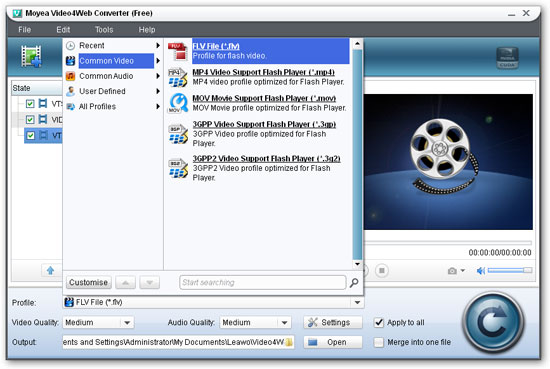Click the User Defined person icon
Viewport: 550px width, 369px height.
(x=71, y=91)
